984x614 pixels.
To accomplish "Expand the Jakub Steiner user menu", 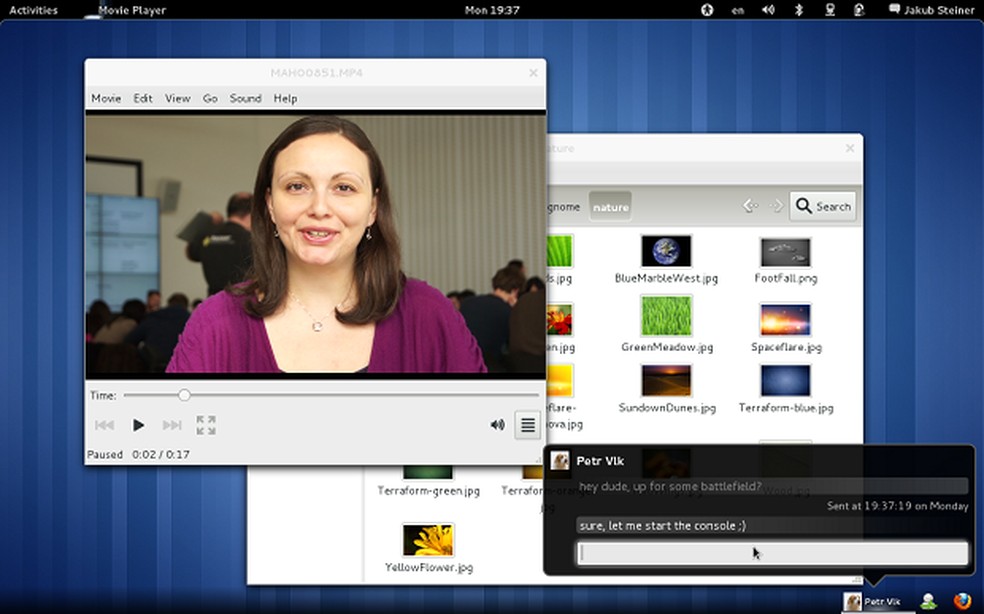I will pyautogui.click(x=930, y=10).
